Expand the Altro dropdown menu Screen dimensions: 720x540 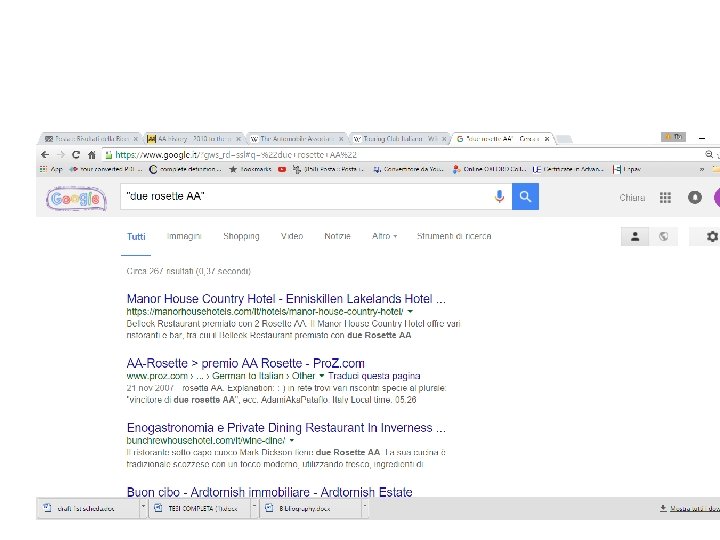click(x=384, y=236)
